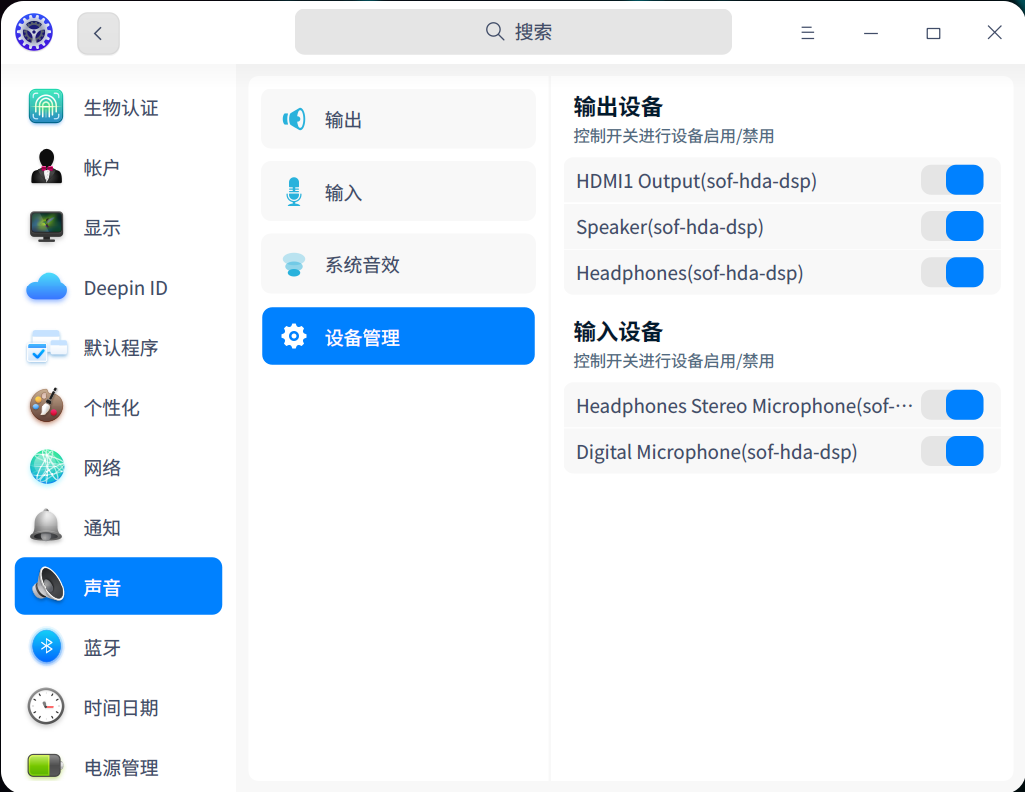This screenshot has height=792, width=1025.
Task: Click the Control Center logo icon
Action: 34,32
